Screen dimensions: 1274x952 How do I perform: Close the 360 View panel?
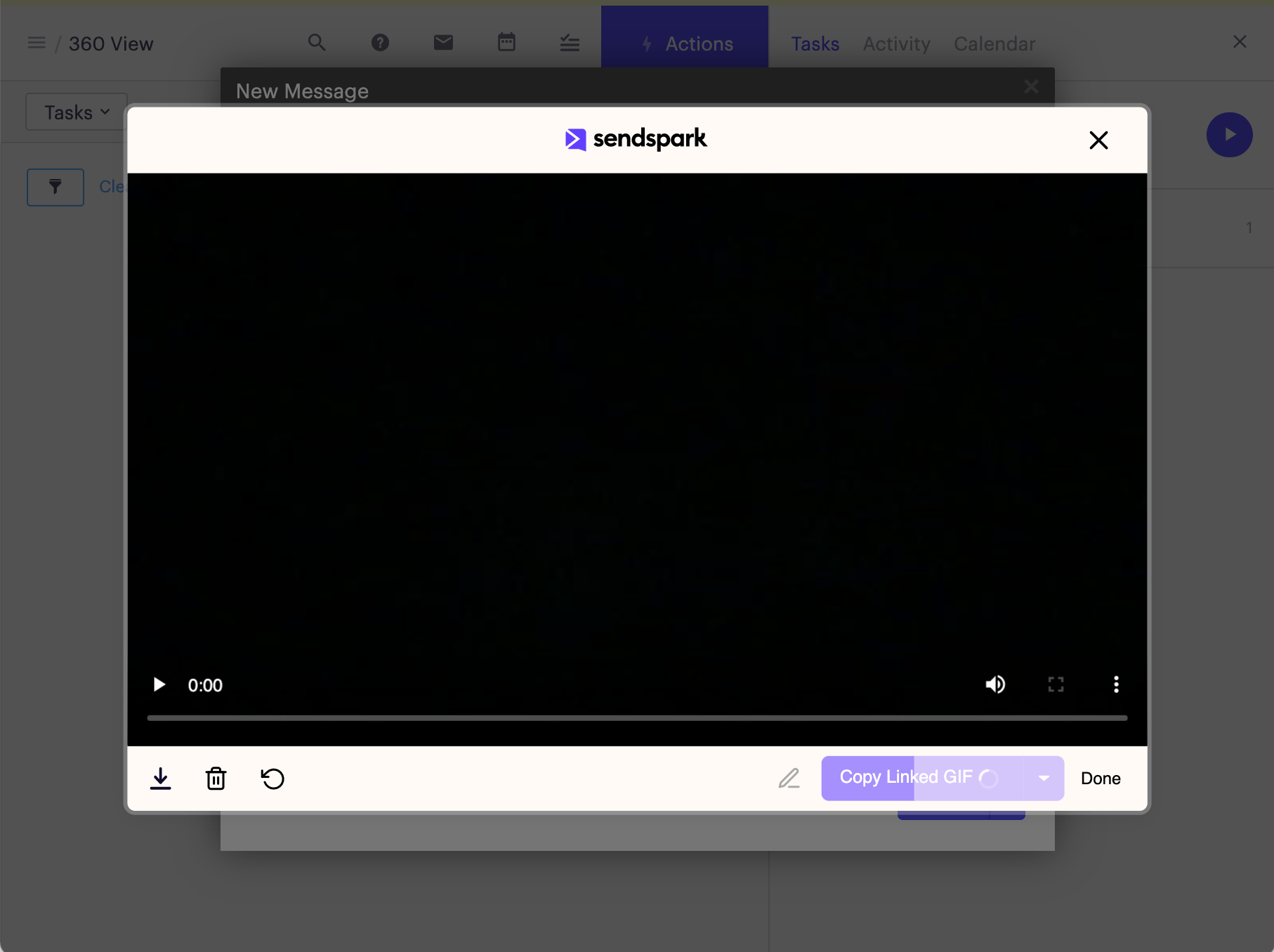pyautogui.click(x=1240, y=42)
